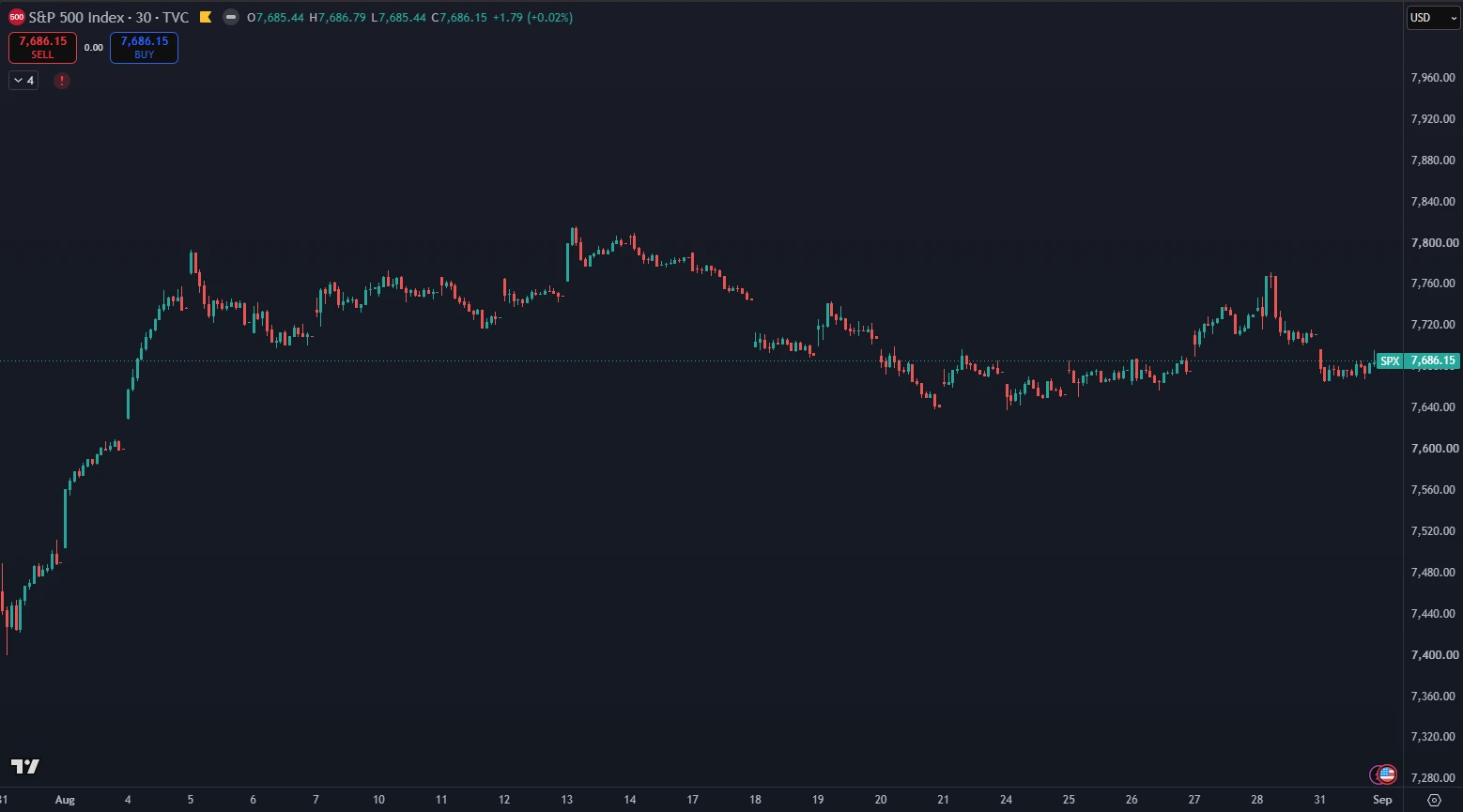Open the USD currency dropdown
Screen dimensions: 1463x812
pos(1433,18)
